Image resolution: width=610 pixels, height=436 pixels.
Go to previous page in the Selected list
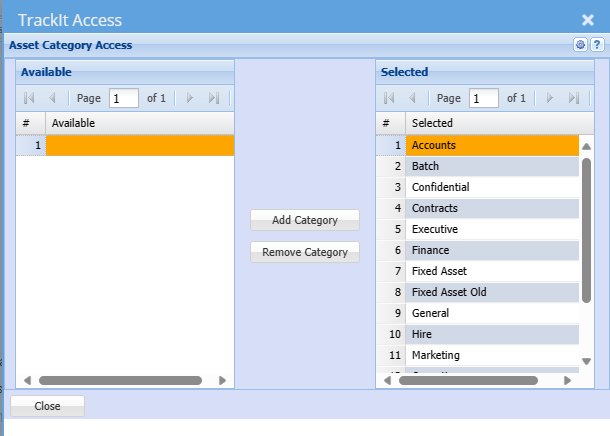tap(412, 98)
